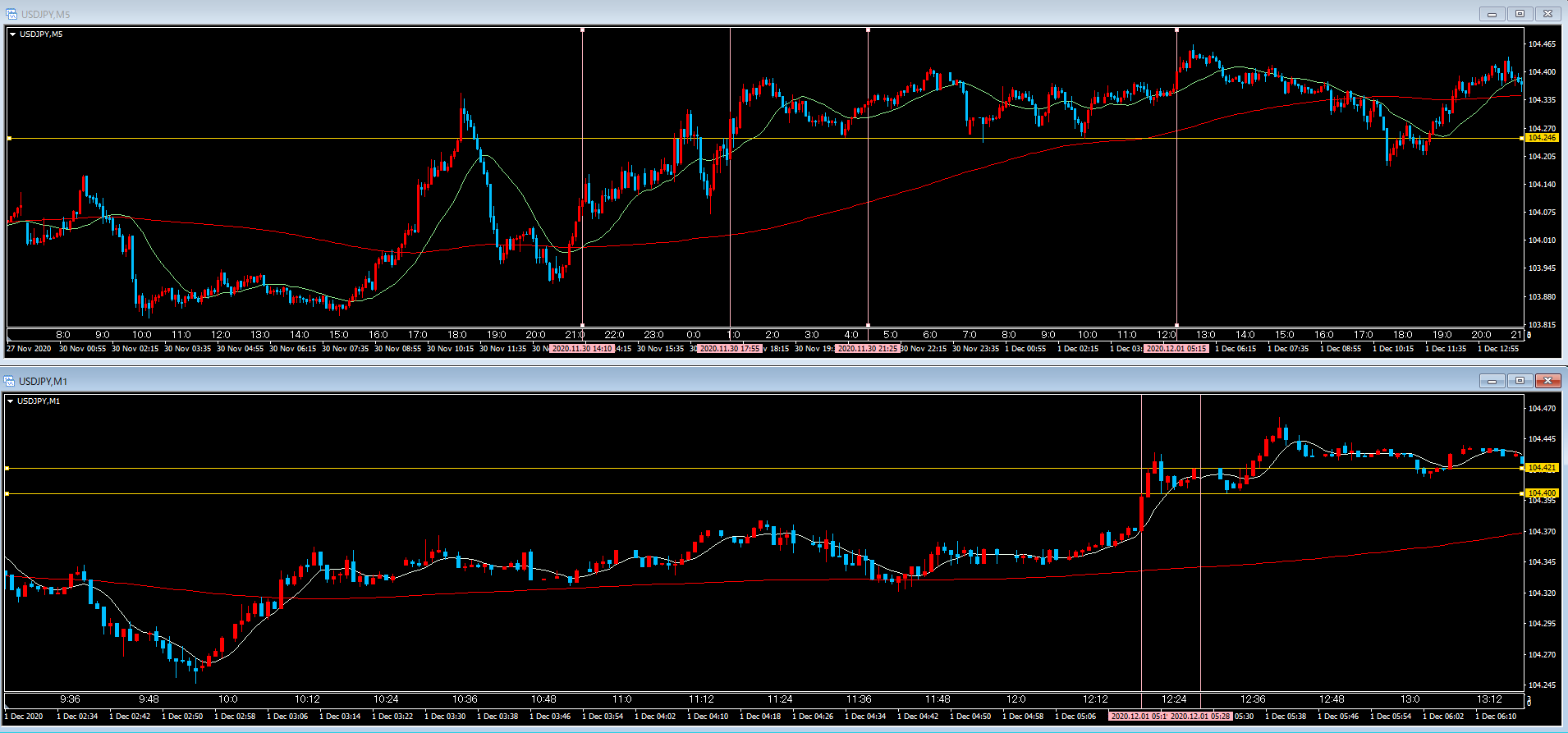Click the 2020.11.30 17:55 vertical line marker
Viewport: 1568px width, 733px height.
point(730,349)
